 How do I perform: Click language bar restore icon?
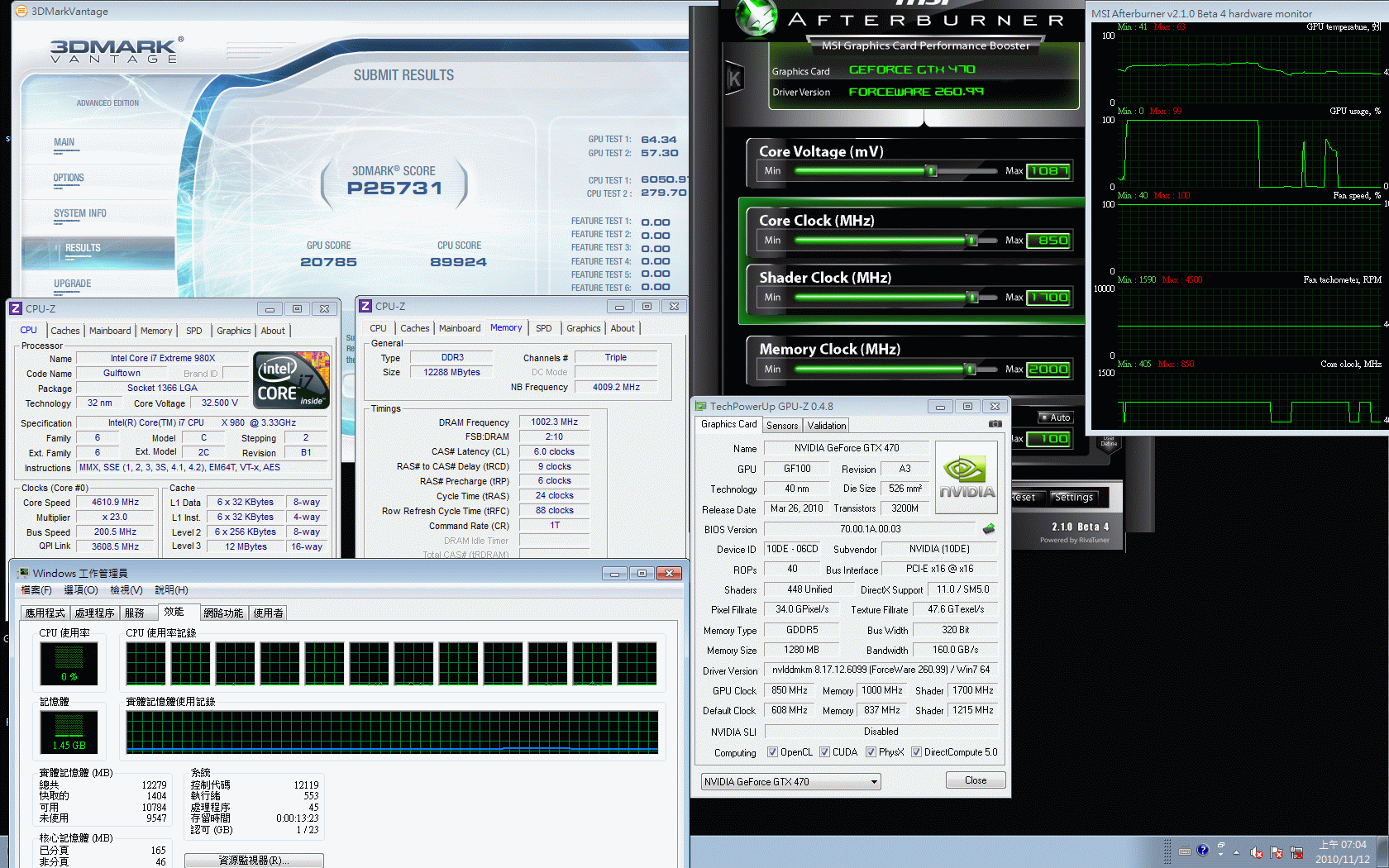pos(1221,846)
